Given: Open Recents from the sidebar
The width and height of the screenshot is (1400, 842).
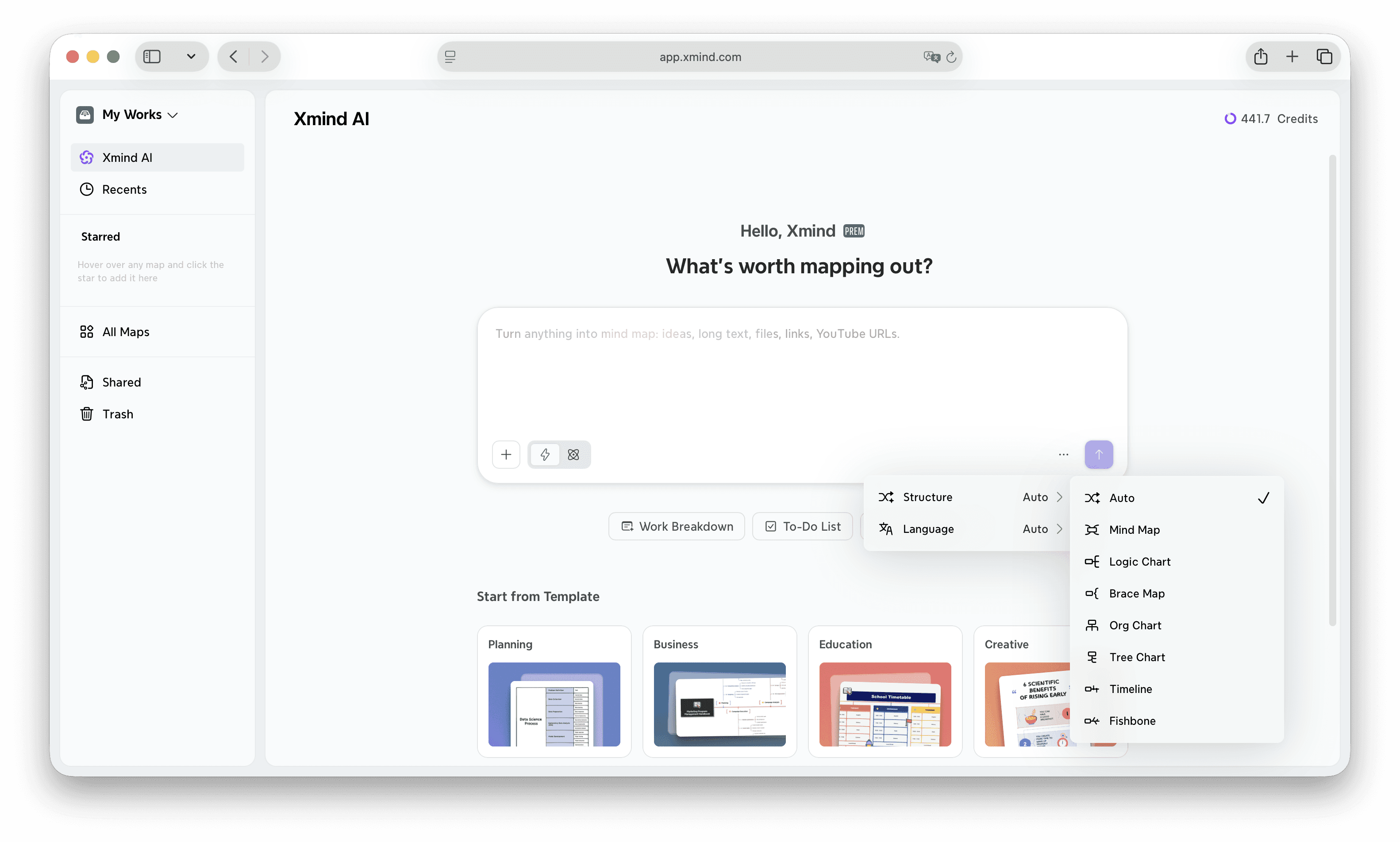Looking at the screenshot, I should (x=157, y=189).
